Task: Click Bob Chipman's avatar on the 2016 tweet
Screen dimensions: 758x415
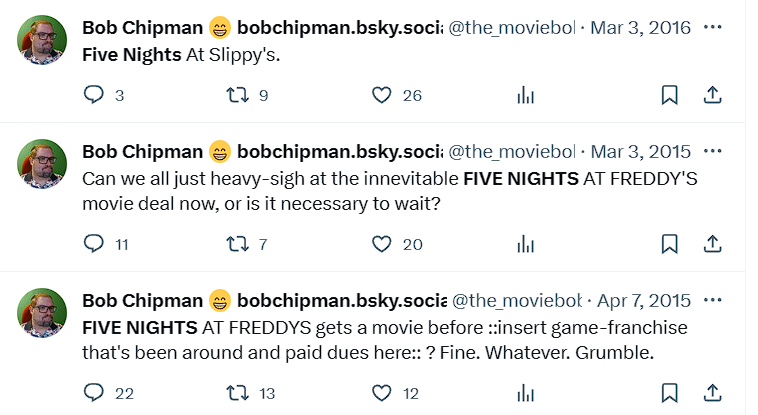Action: tap(43, 41)
